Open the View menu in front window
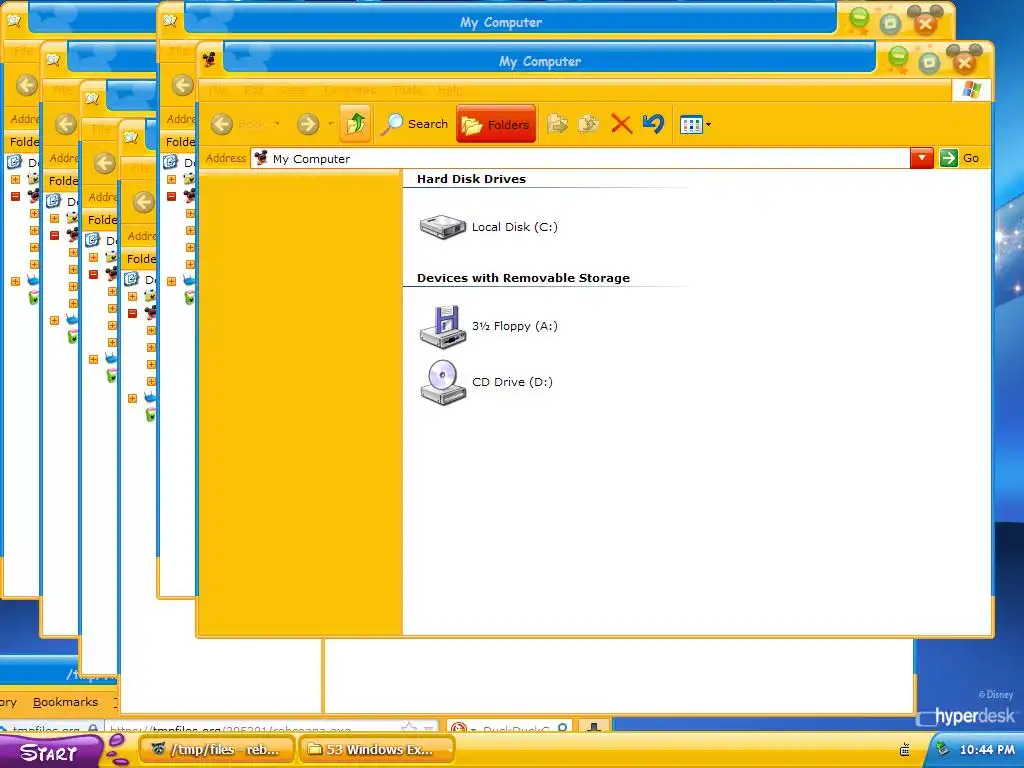Image resolution: width=1024 pixels, height=768 pixels. [x=293, y=90]
